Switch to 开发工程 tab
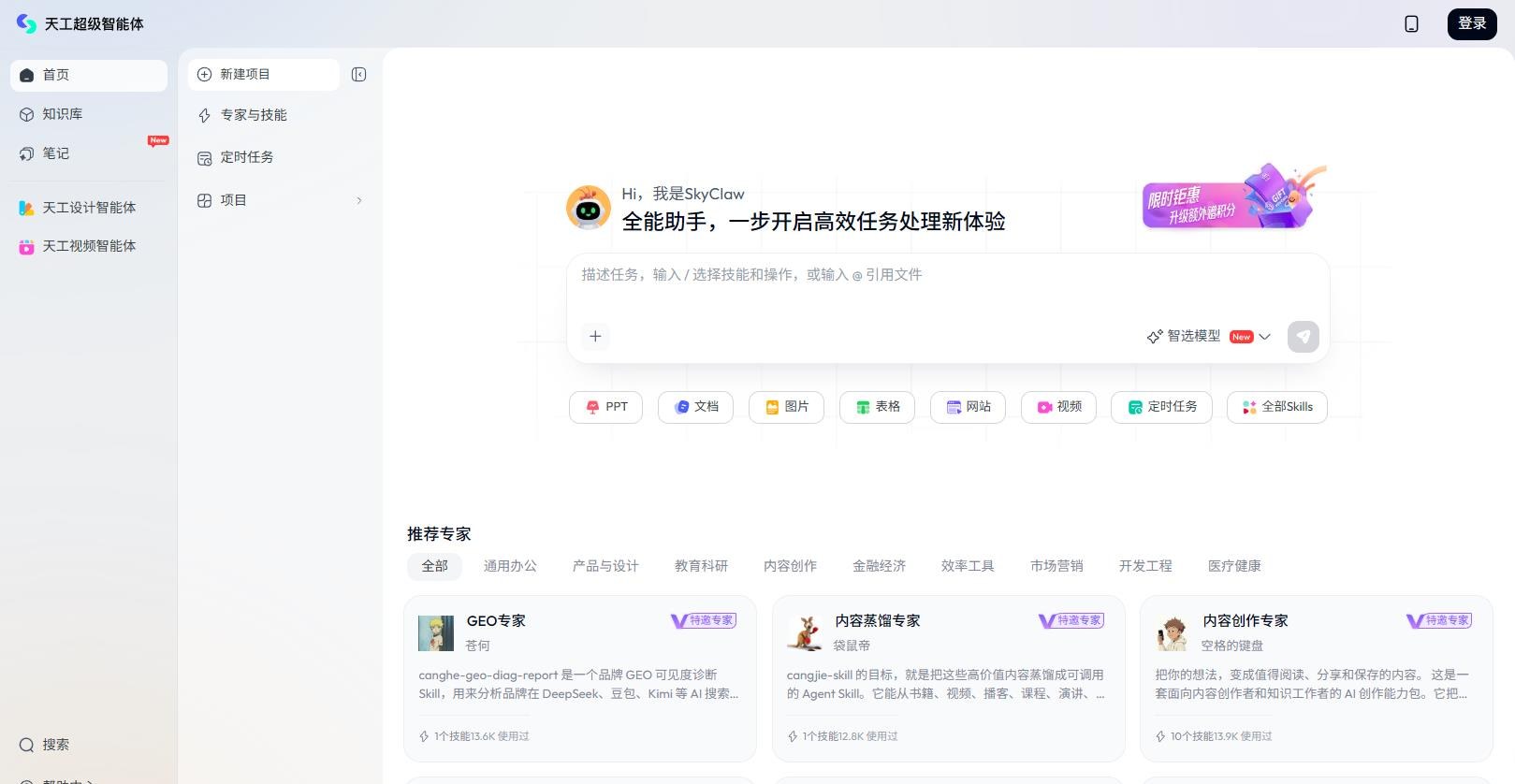This screenshot has width=1515, height=784. point(1145,566)
